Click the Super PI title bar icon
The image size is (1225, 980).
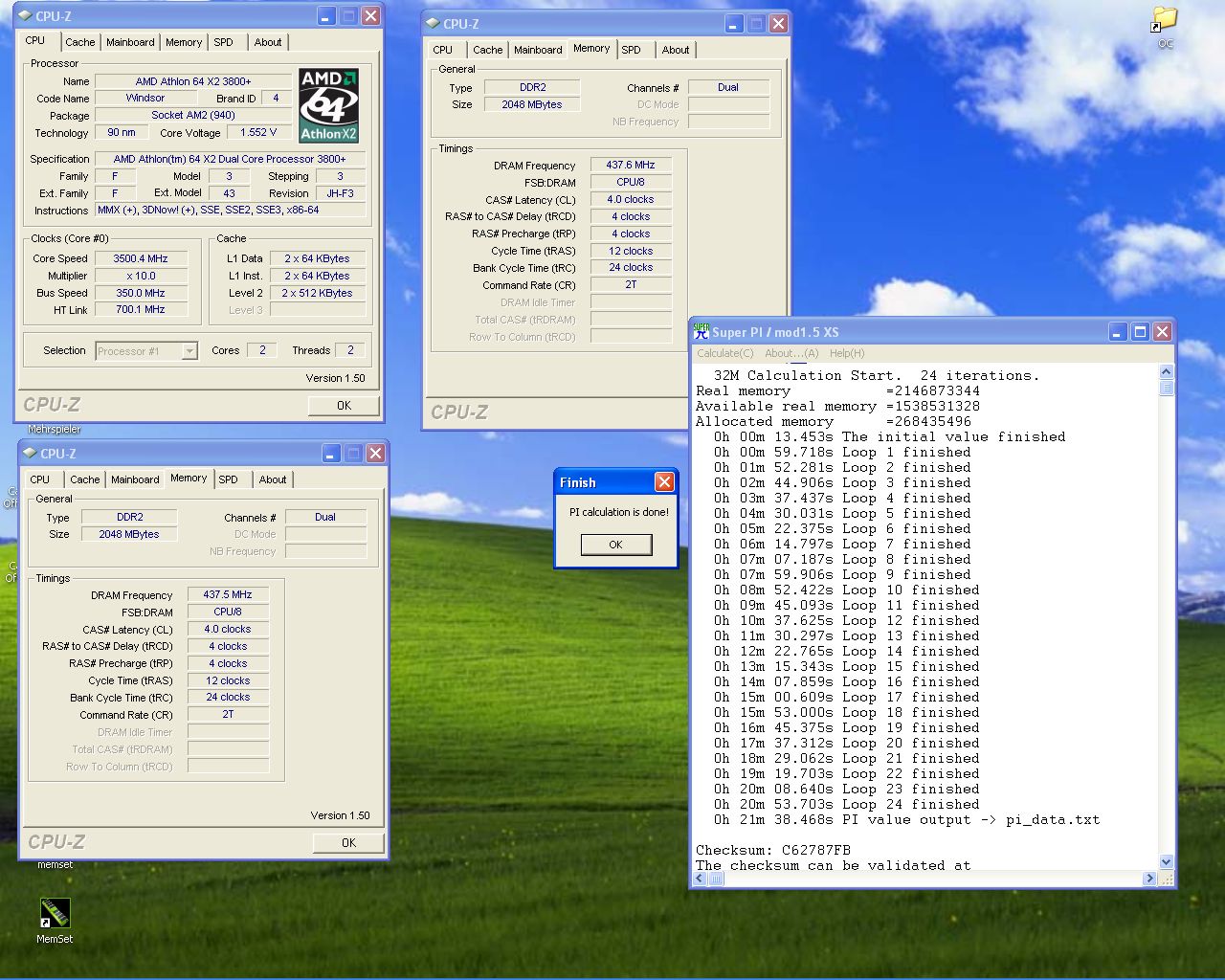pyautogui.click(x=702, y=331)
